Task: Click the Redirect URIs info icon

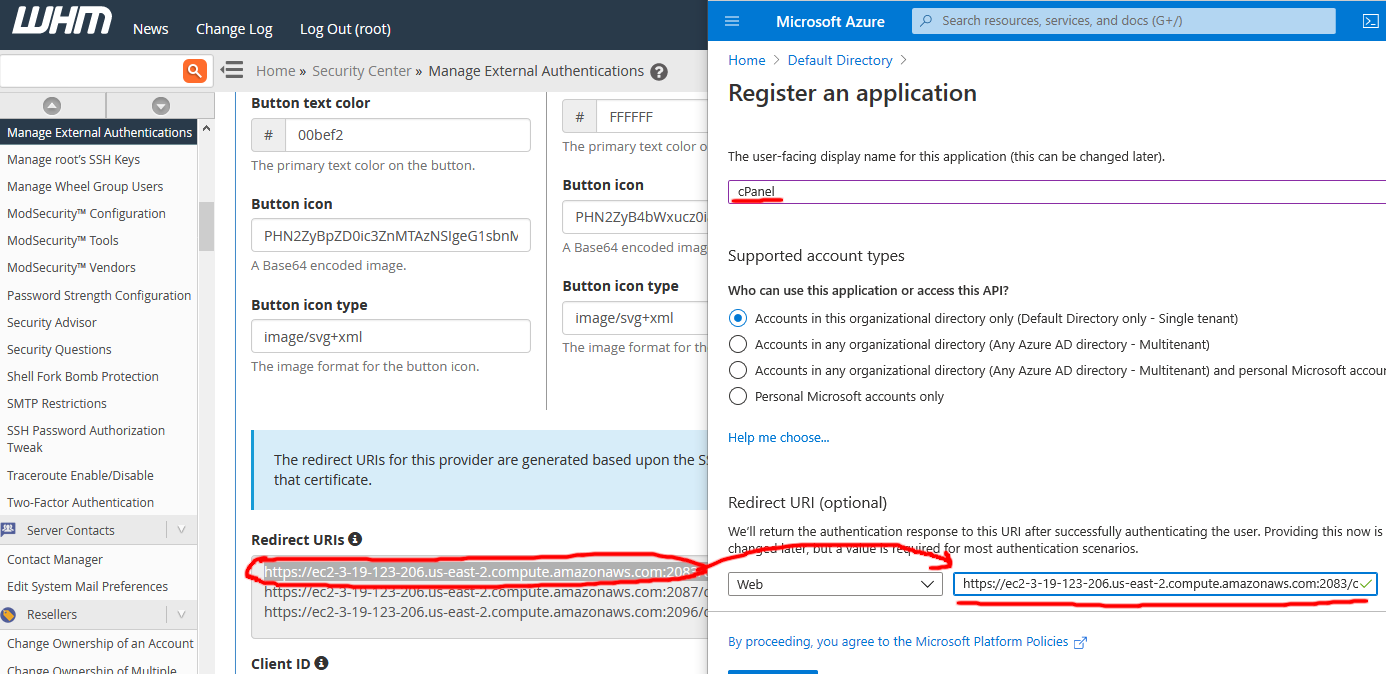Action: coord(355,539)
